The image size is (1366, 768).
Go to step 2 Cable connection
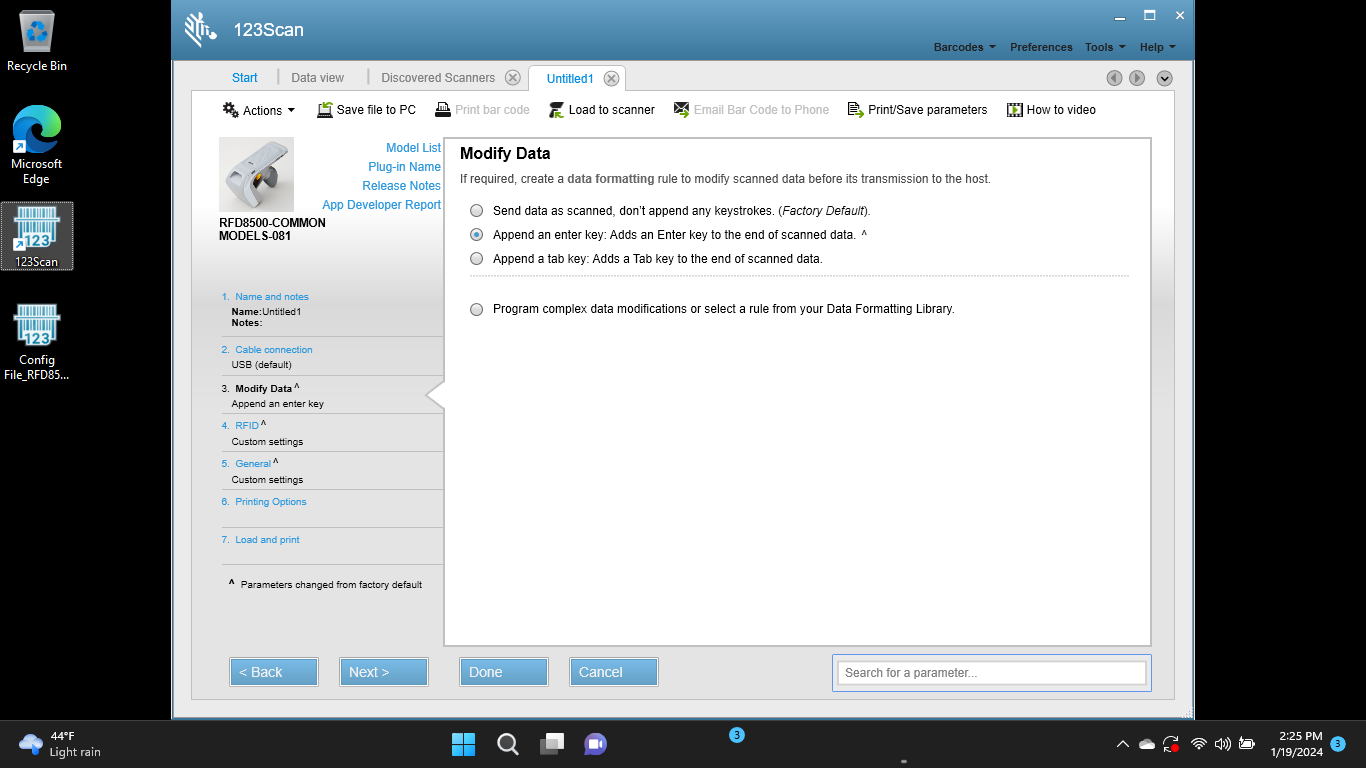tap(273, 350)
